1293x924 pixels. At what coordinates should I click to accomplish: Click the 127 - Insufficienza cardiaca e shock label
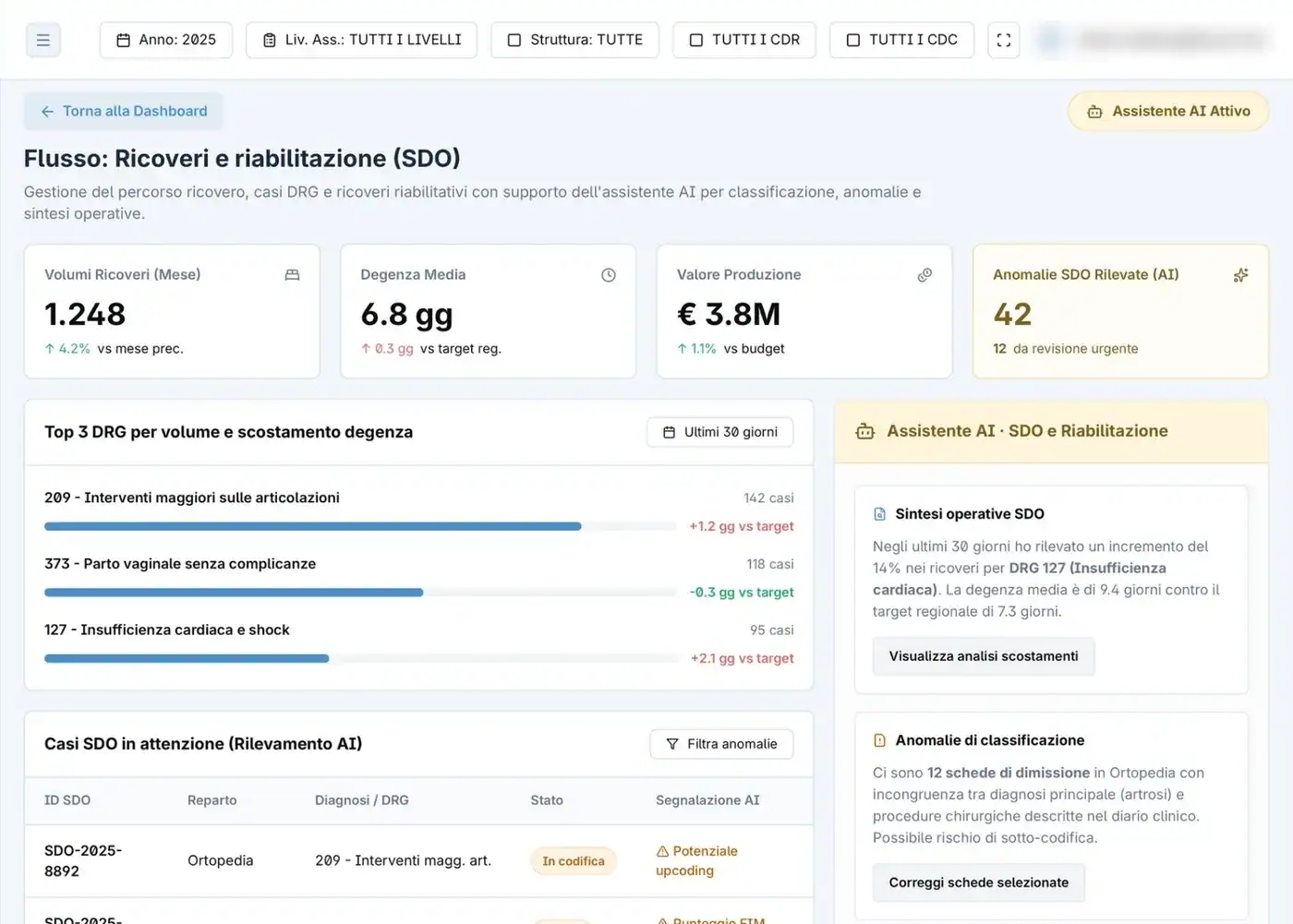[x=167, y=630]
